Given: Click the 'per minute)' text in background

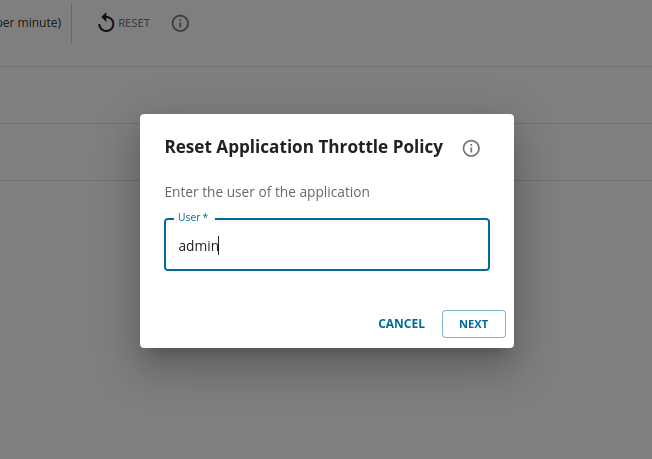Looking at the screenshot, I should coord(30,22).
